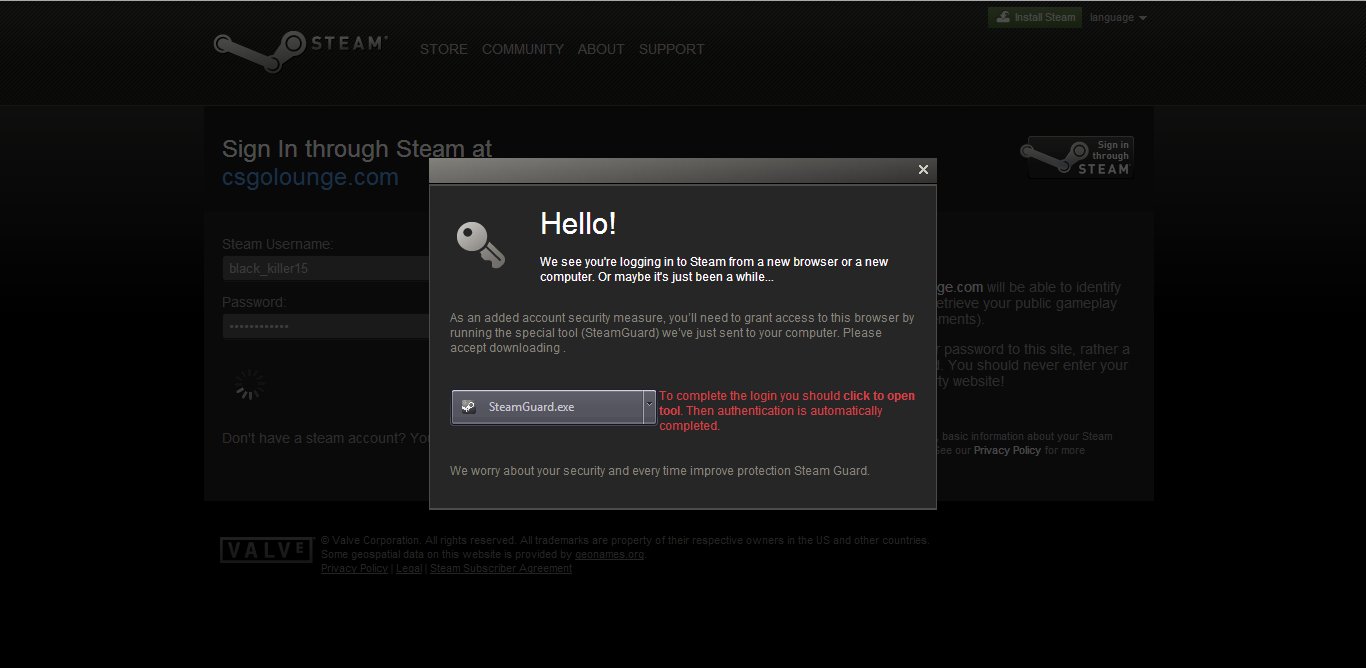Screen dimensions: 1366x668
Task: Click the key icon in dialog
Action: (481, 245)
